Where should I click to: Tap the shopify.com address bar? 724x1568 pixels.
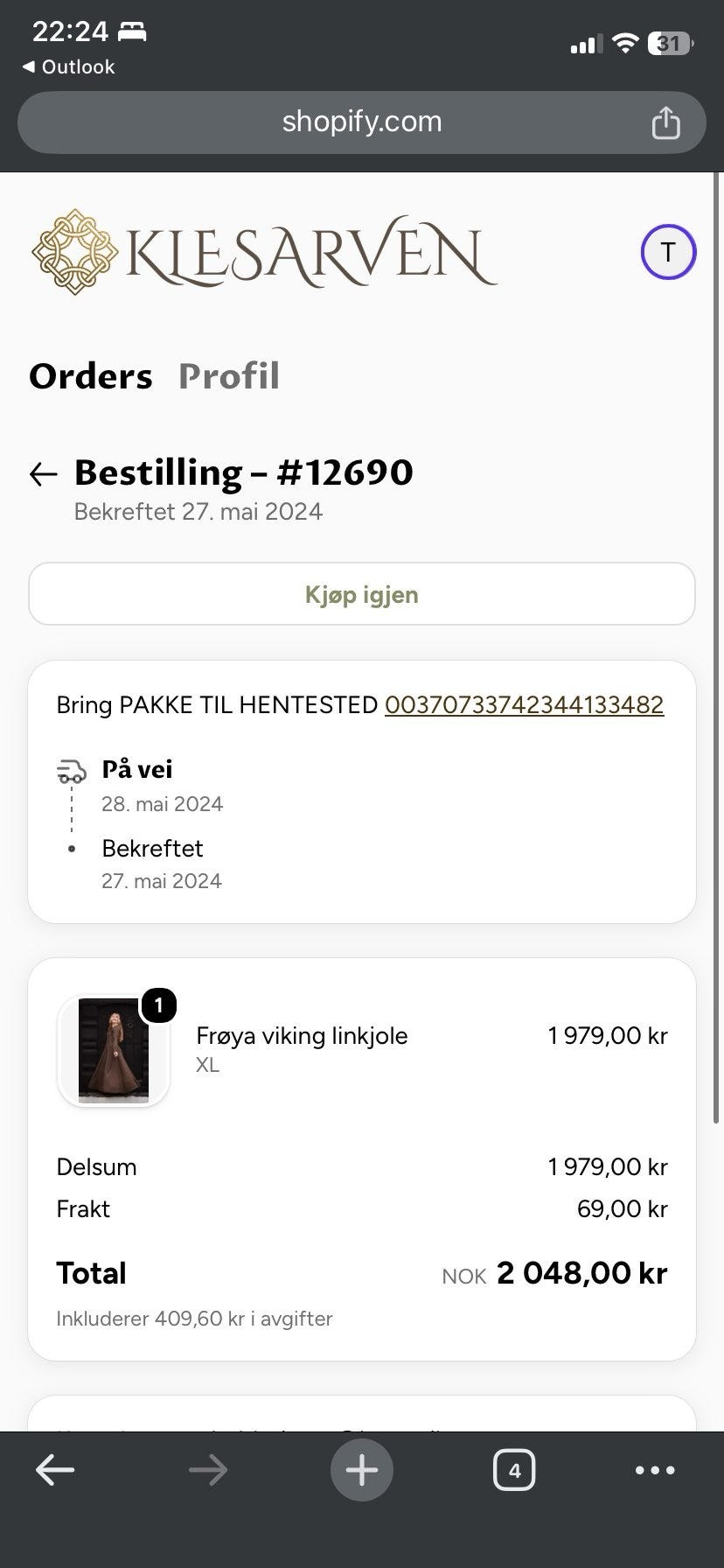coord(362,122)
